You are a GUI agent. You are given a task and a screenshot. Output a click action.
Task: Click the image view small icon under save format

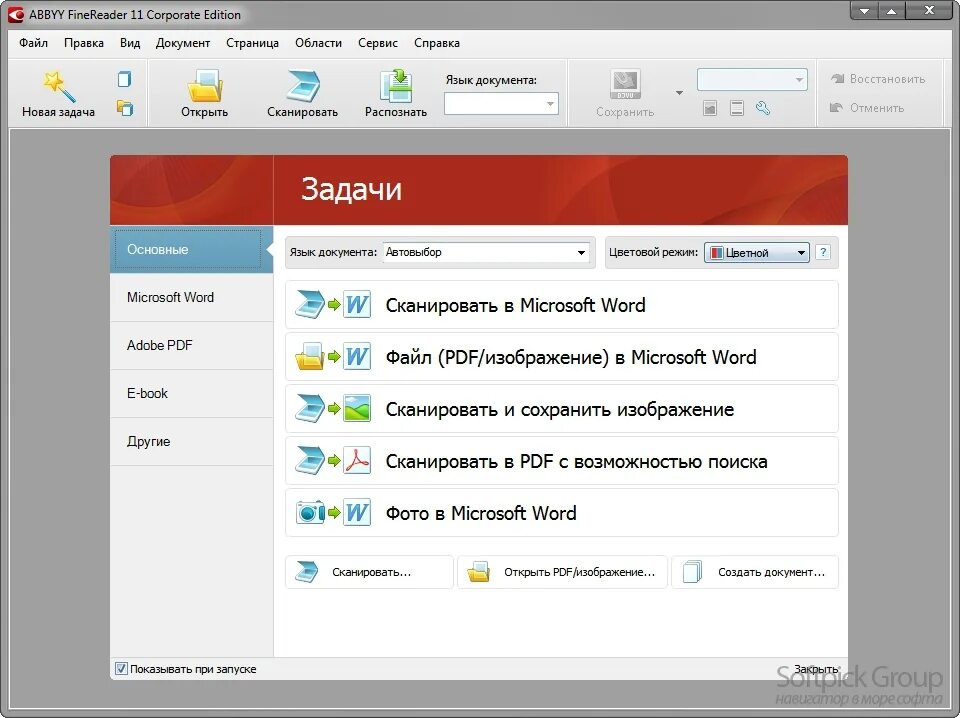pyautogui.click(x=710, y=108)
